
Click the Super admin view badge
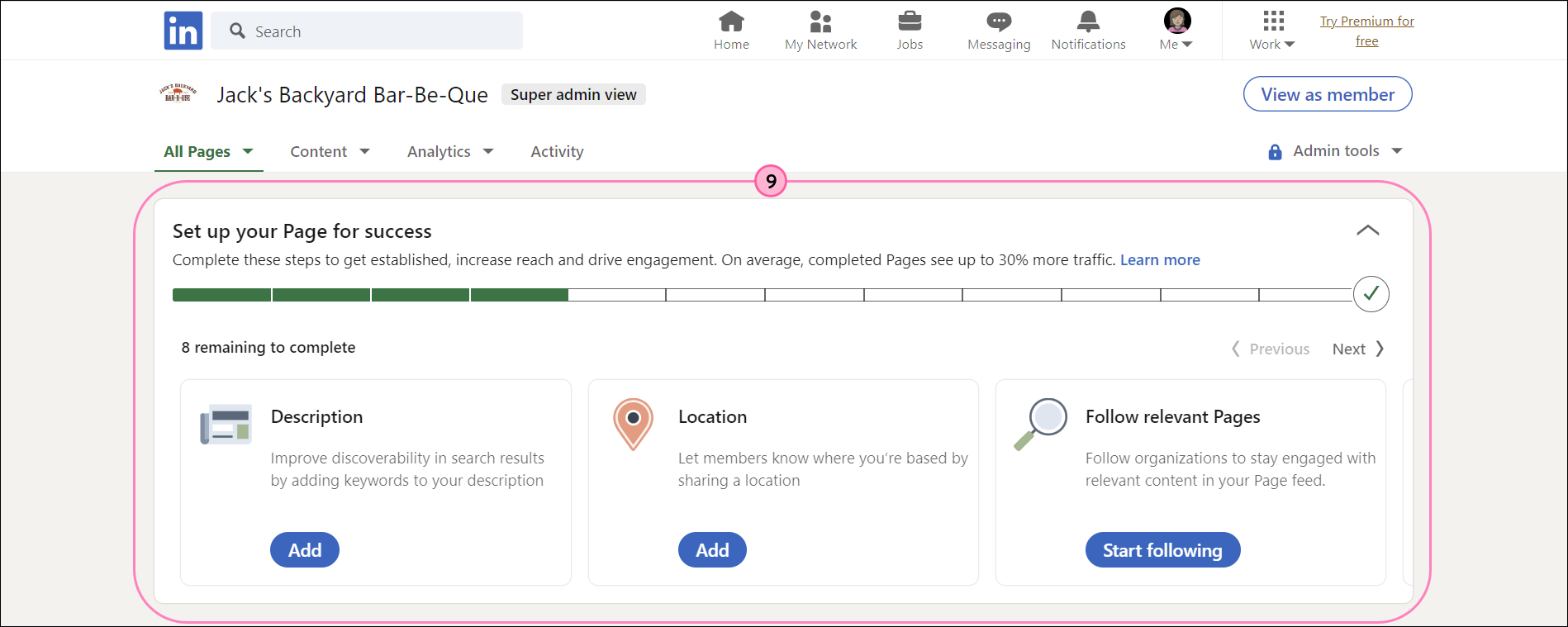click(x=573, y=94)
